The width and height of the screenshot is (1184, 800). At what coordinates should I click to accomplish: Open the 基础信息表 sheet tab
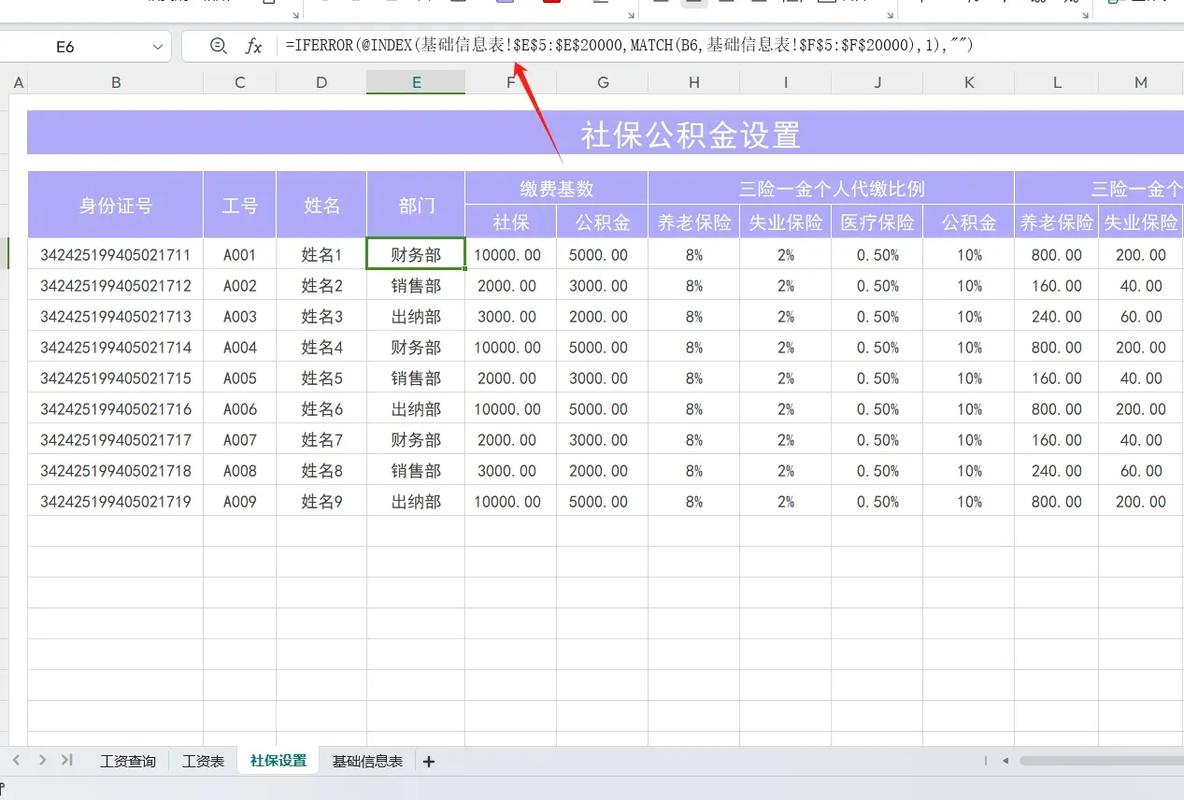click(366, 761)
